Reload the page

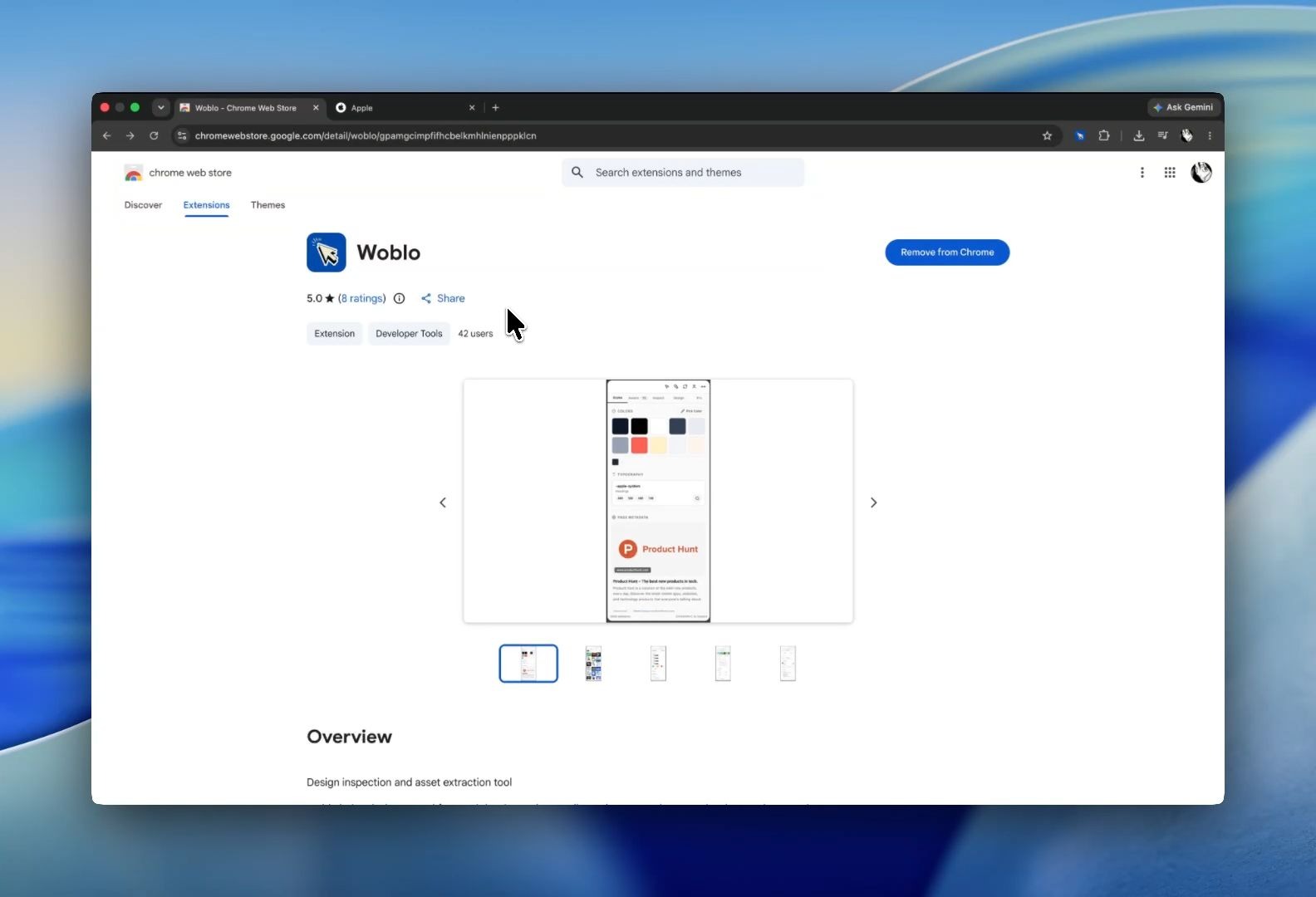[x=154, y=135]
